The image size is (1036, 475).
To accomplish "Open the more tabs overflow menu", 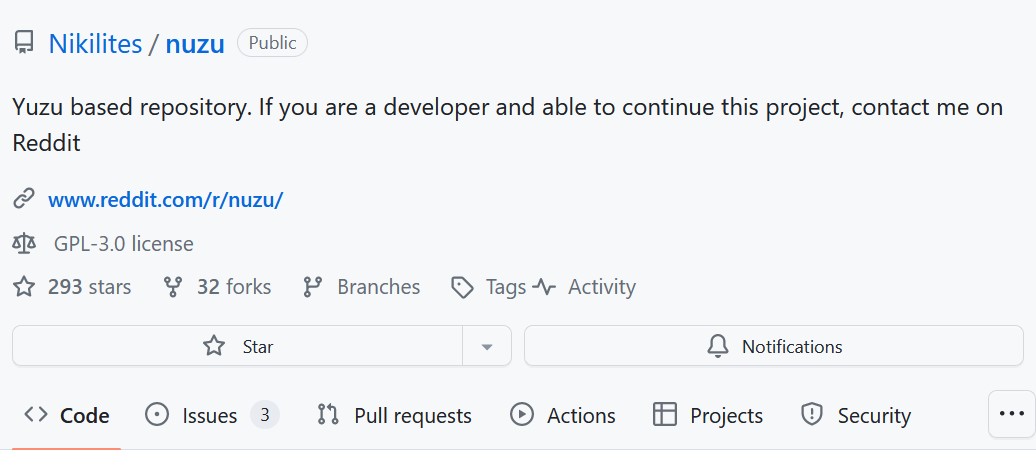I will tap(1011, 414).
